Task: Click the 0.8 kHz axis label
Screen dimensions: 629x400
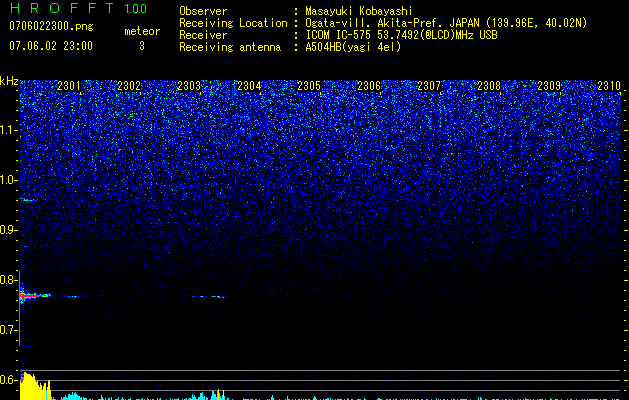Action: pos(9,280)
